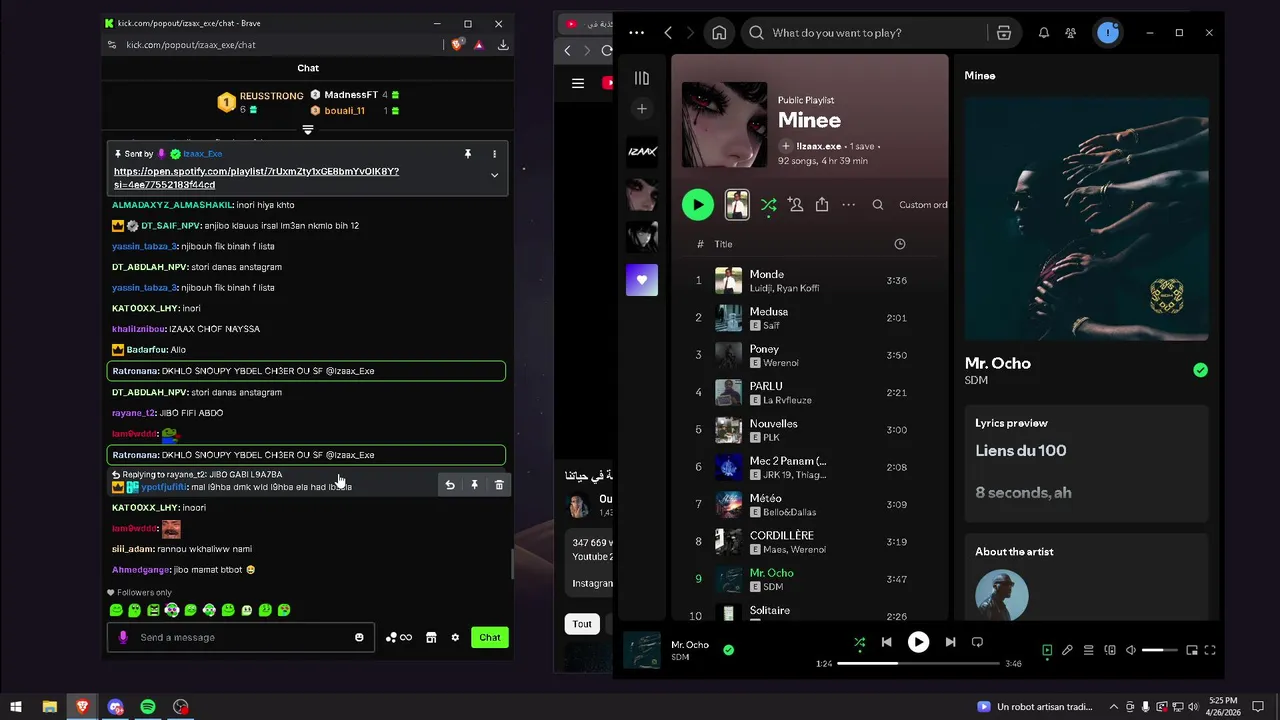Unpin the pinned Kick chat message
1280x720 pixels.
467,154
